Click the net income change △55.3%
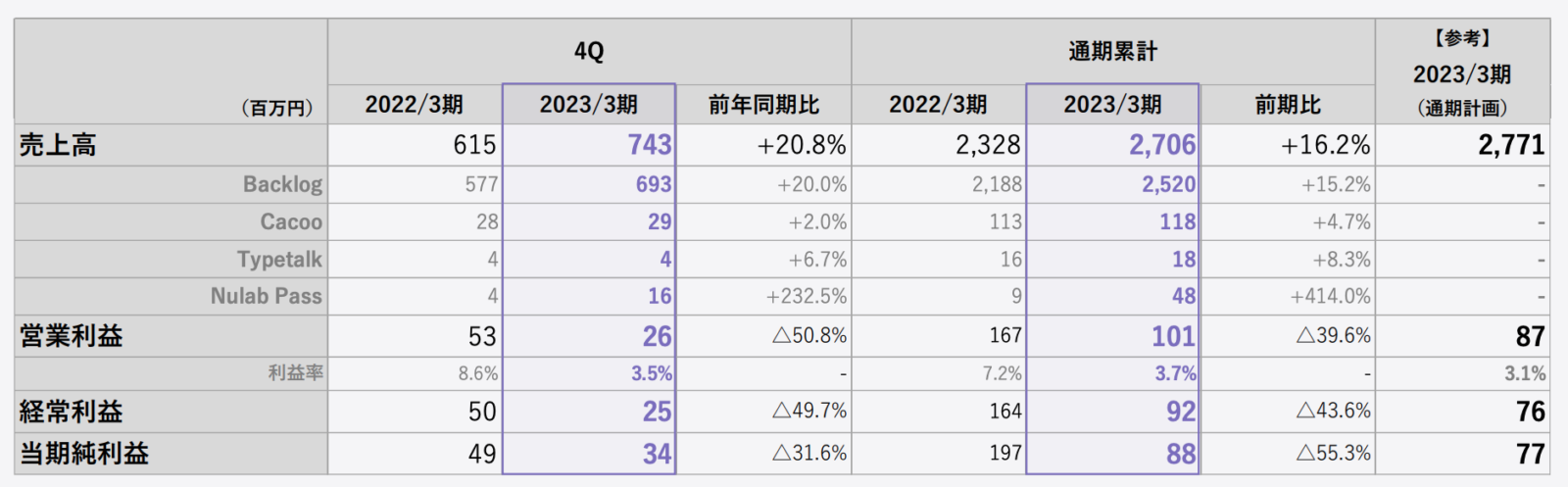 click(1334, 454)
